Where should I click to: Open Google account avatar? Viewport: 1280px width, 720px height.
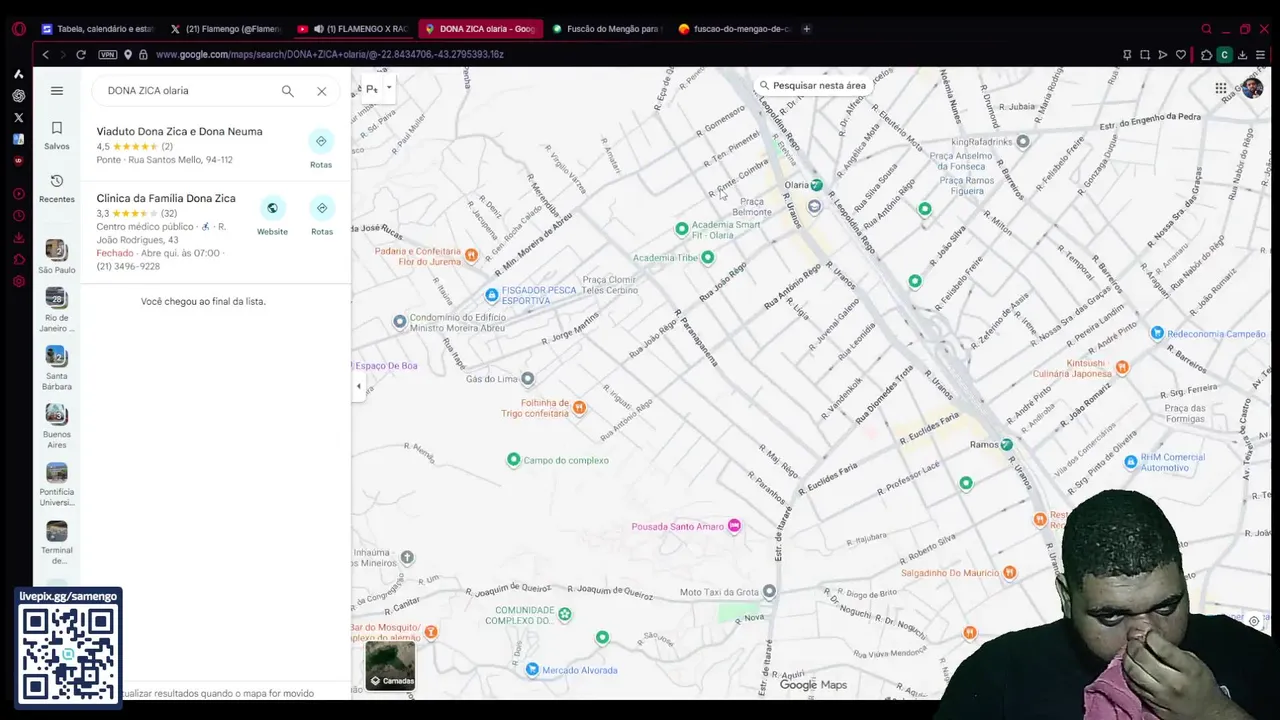point(1252,88)
